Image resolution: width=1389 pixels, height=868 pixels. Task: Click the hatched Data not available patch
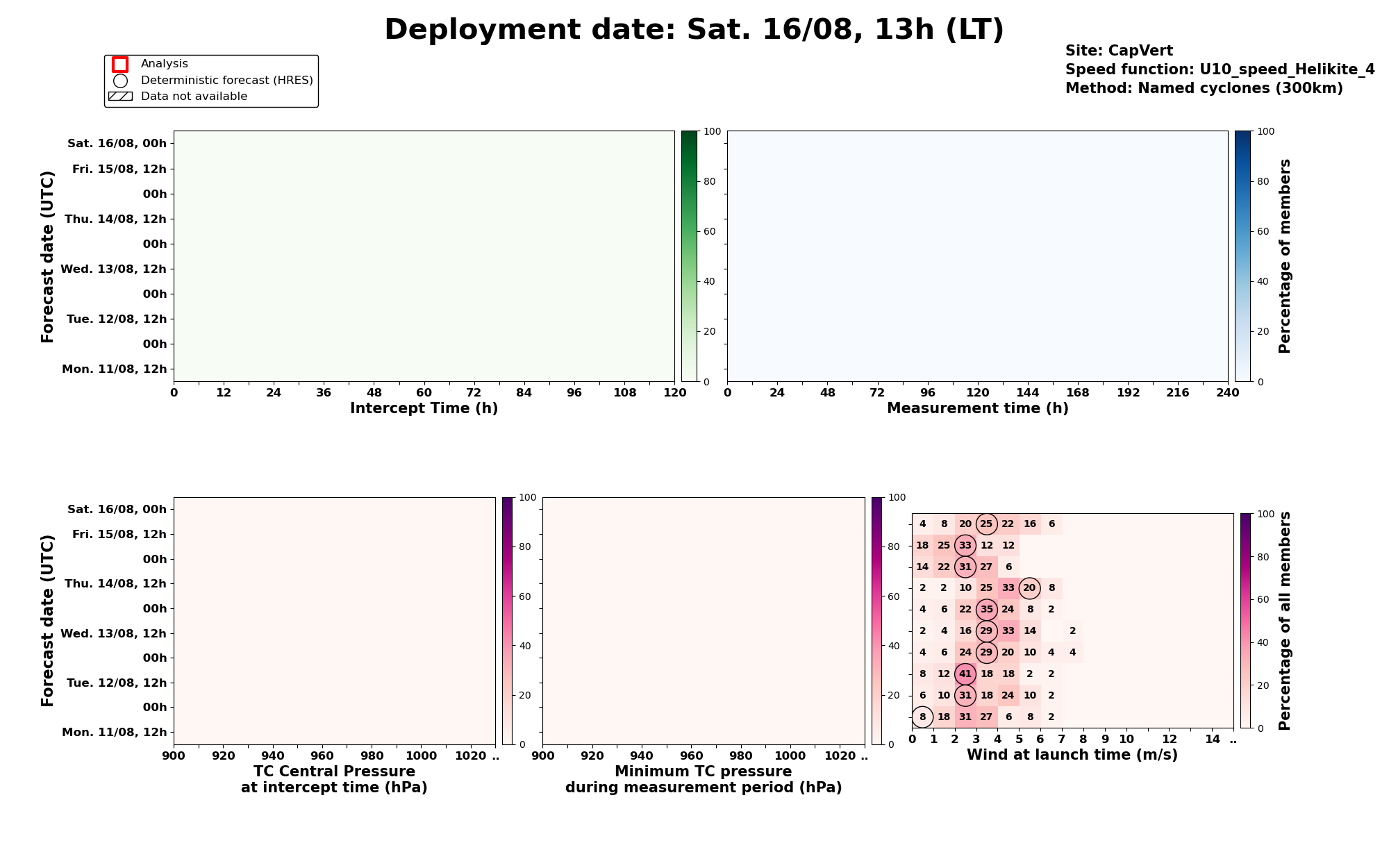point(120,97)
